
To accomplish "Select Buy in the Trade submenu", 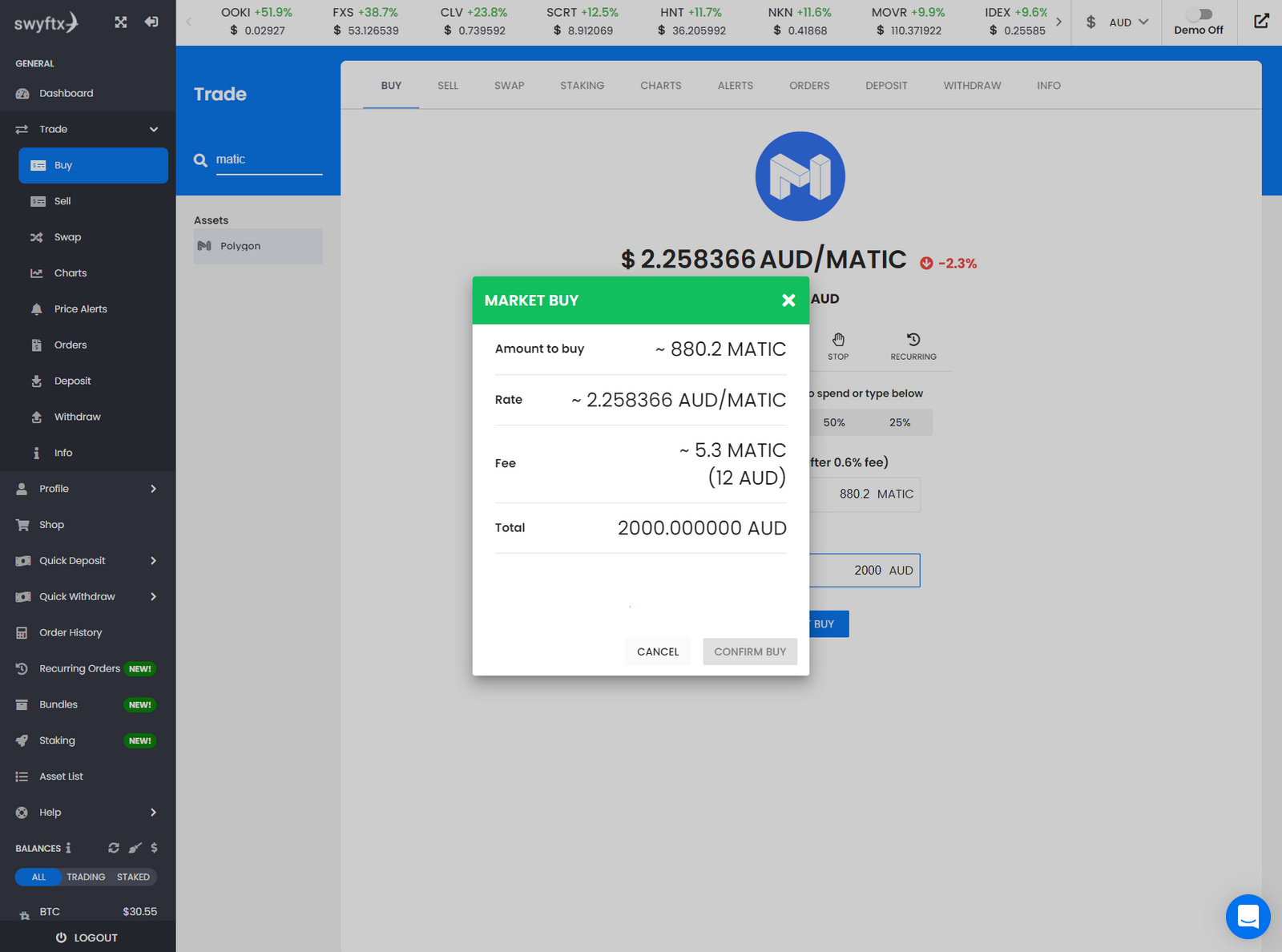I will click(x=93, y=165).
